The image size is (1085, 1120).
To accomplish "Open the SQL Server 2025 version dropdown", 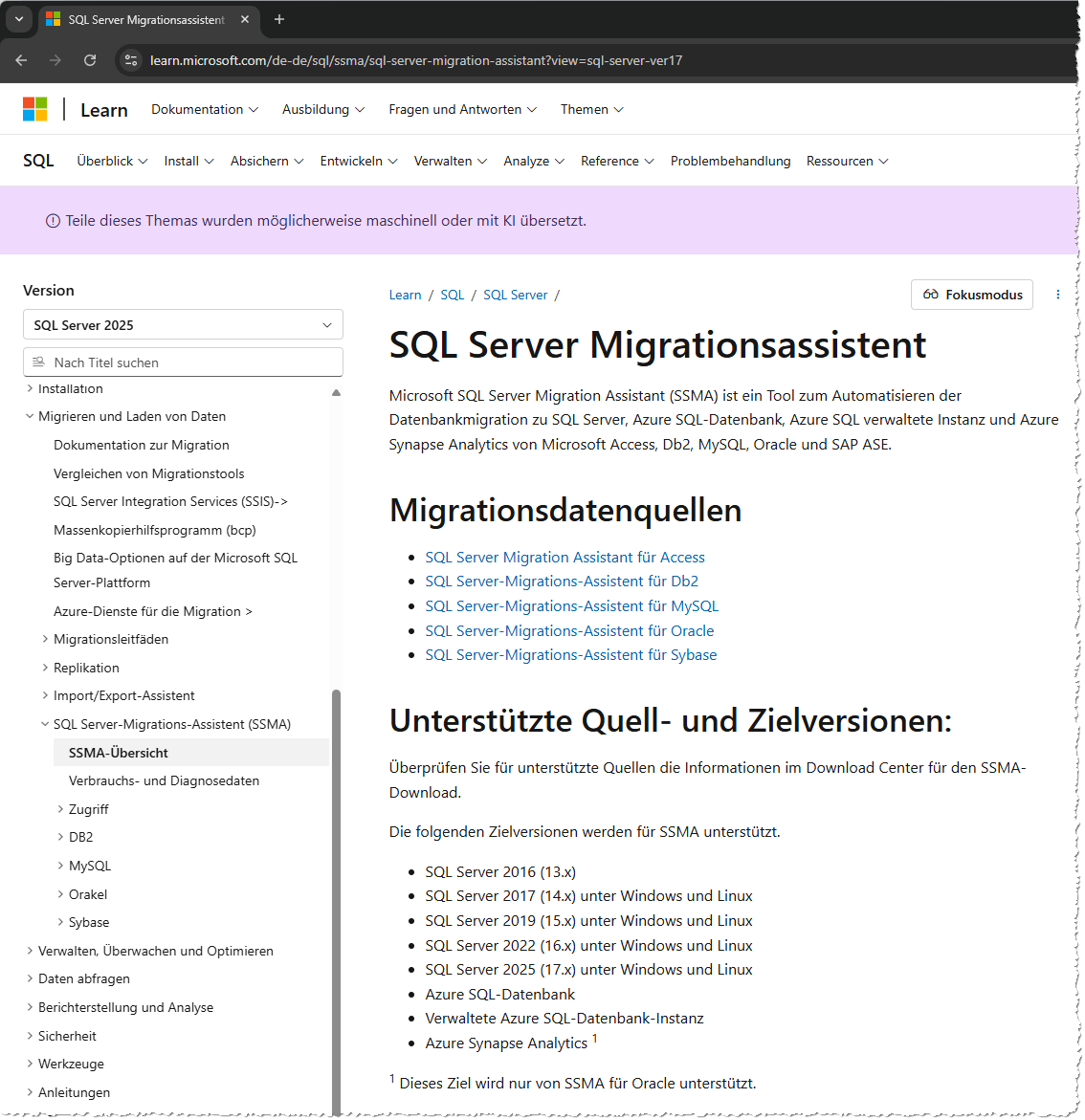I will click(x=183, y=324).
